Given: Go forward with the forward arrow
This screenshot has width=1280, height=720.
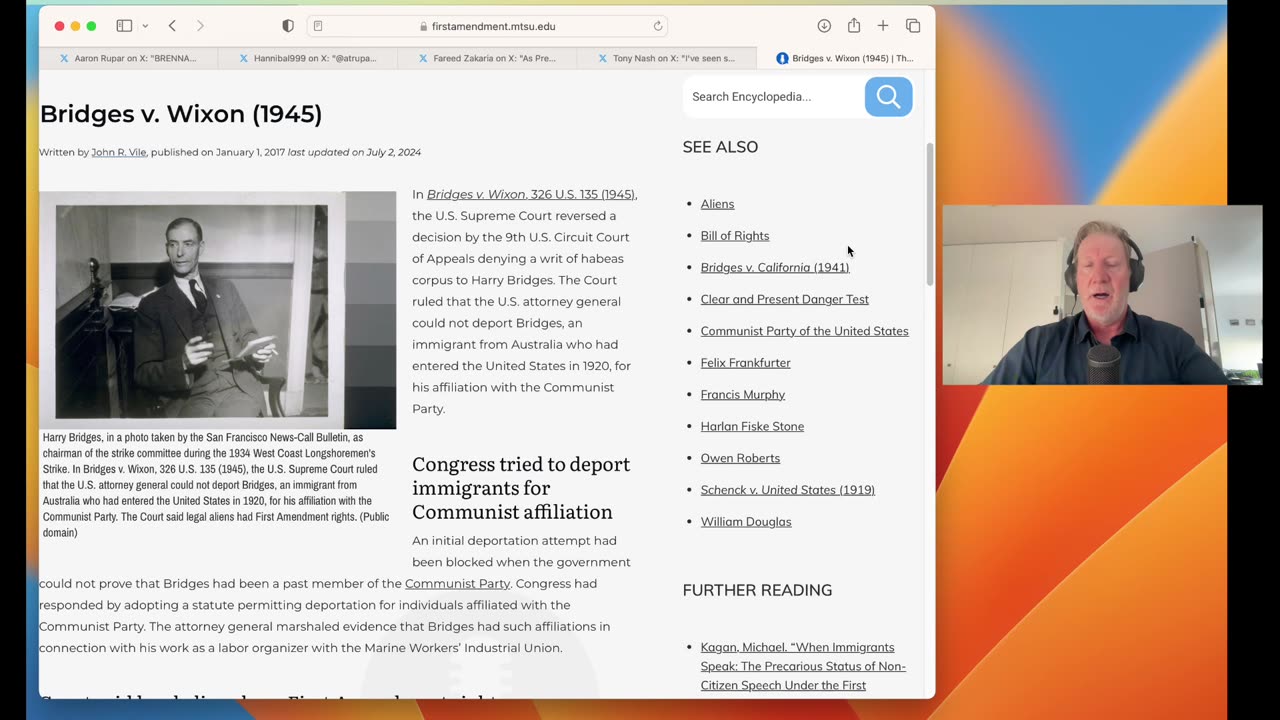Looking at the screenshot, I should [200, 26].
